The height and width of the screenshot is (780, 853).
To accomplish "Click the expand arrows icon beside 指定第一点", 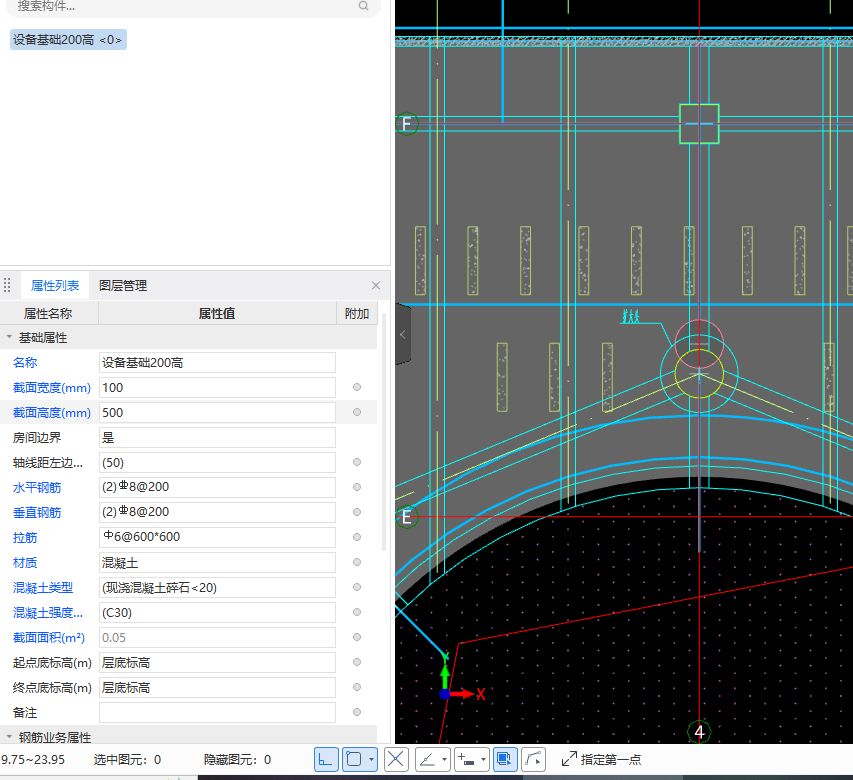I will pos(569,759).
